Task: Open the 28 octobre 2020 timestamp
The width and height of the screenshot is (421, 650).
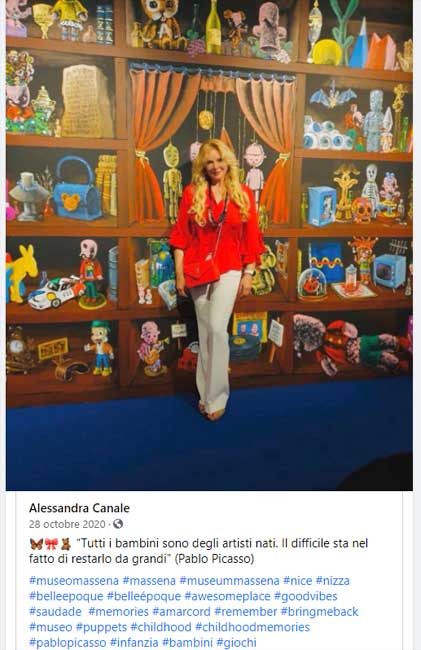Action: coord(67,524)
